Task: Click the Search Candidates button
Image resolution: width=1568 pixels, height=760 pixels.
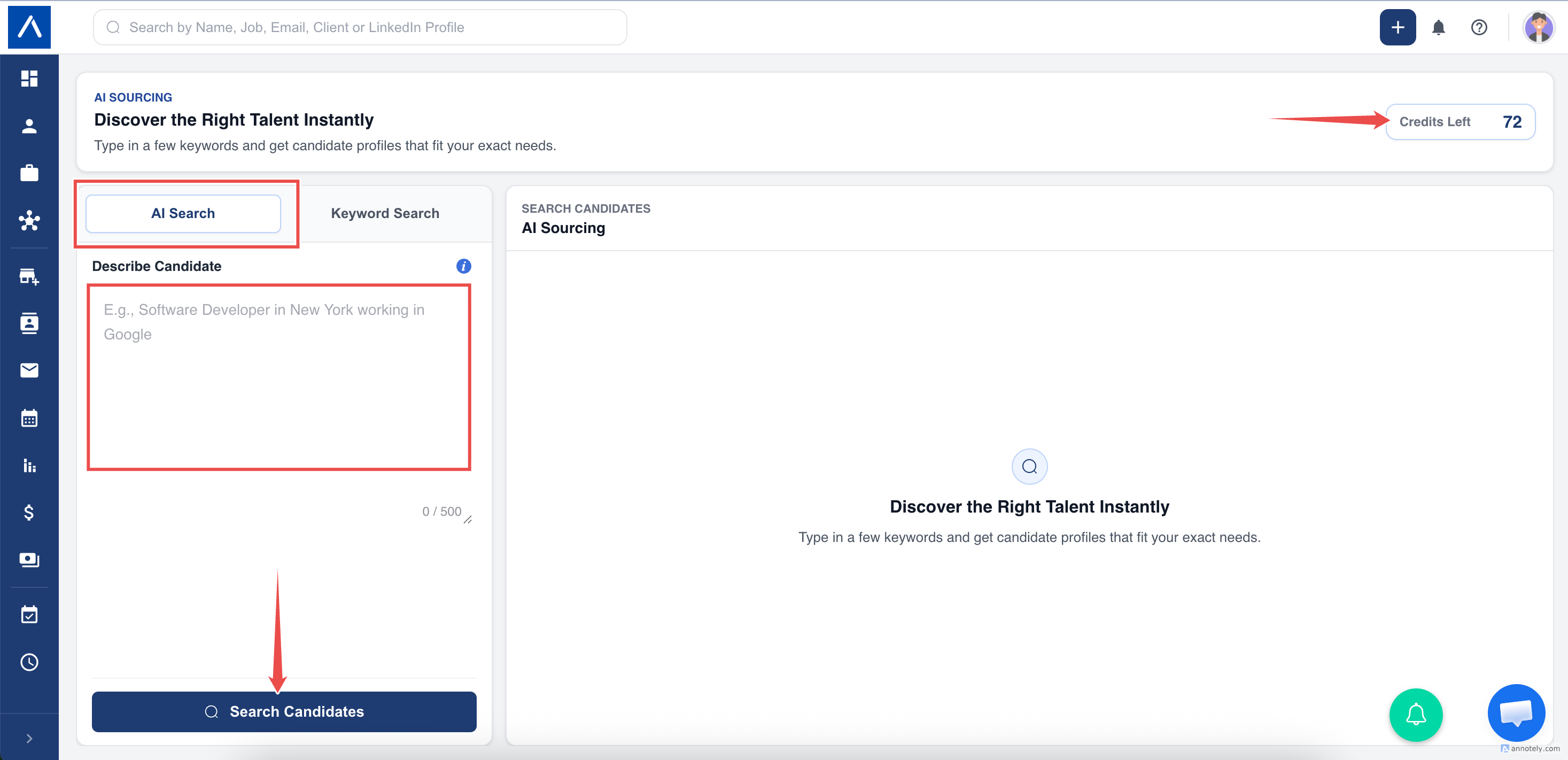Action: (284, 711)
